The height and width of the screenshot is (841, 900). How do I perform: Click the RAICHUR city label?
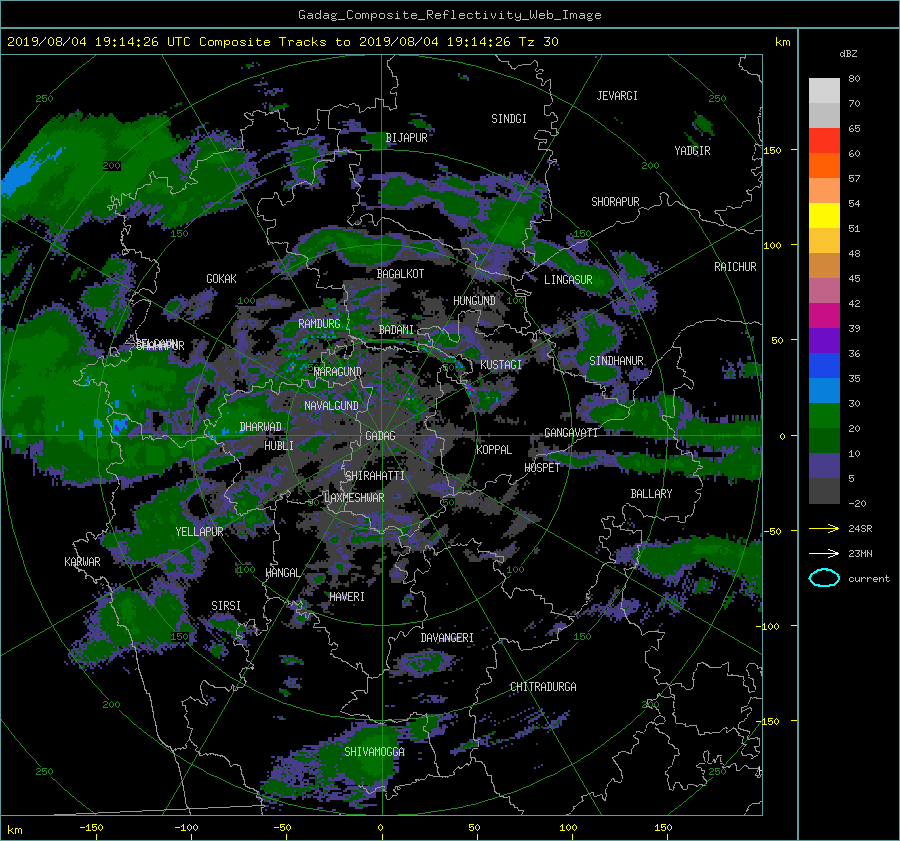click(x=735, y=267)
